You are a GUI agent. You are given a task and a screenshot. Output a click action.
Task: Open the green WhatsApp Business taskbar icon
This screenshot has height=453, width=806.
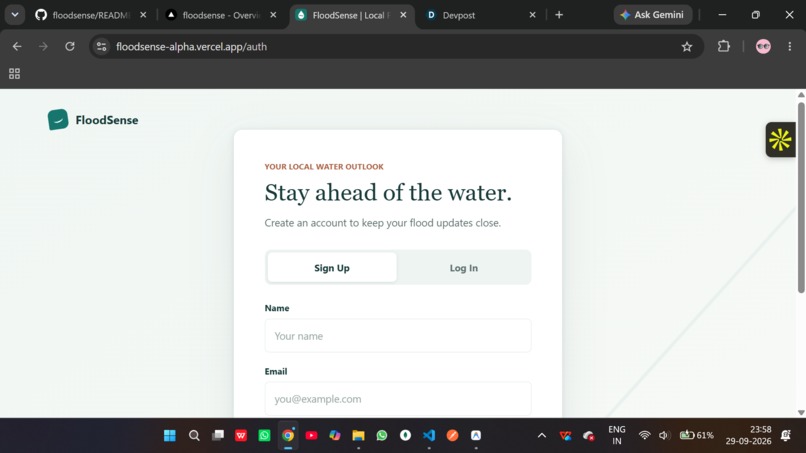click(x=264, y=436)
